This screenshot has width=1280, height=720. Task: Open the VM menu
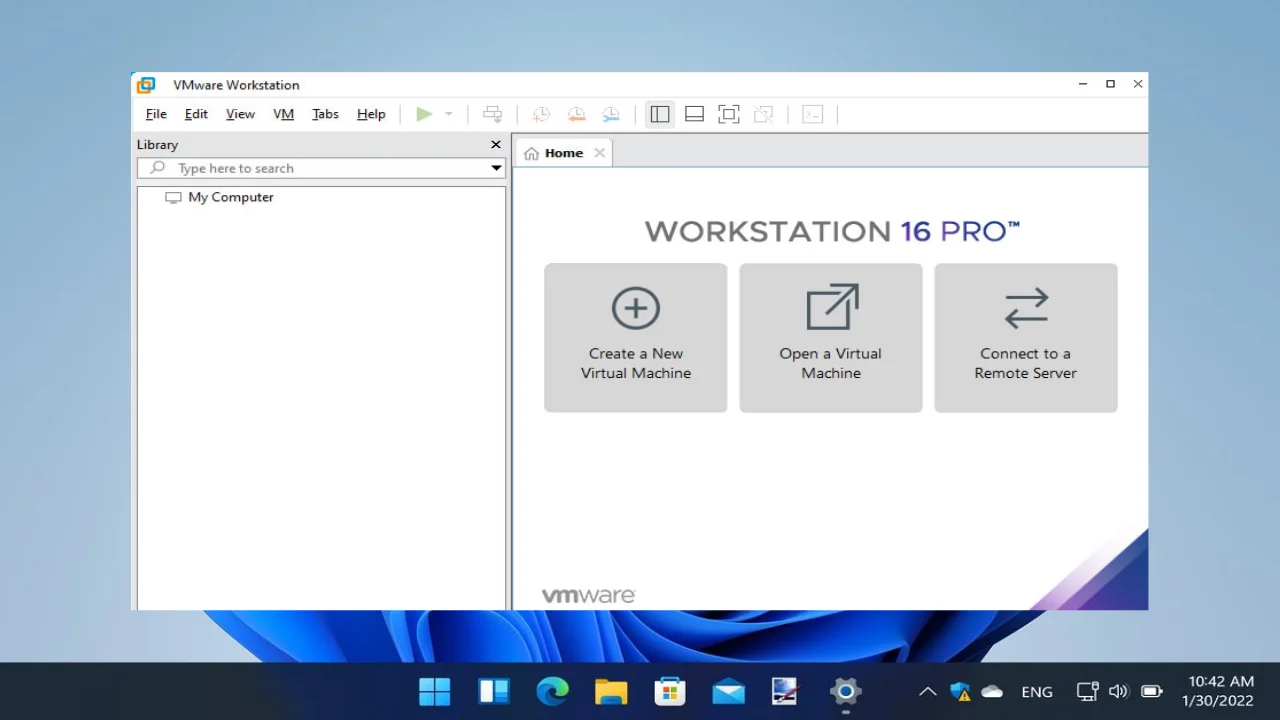pos(284,114)
